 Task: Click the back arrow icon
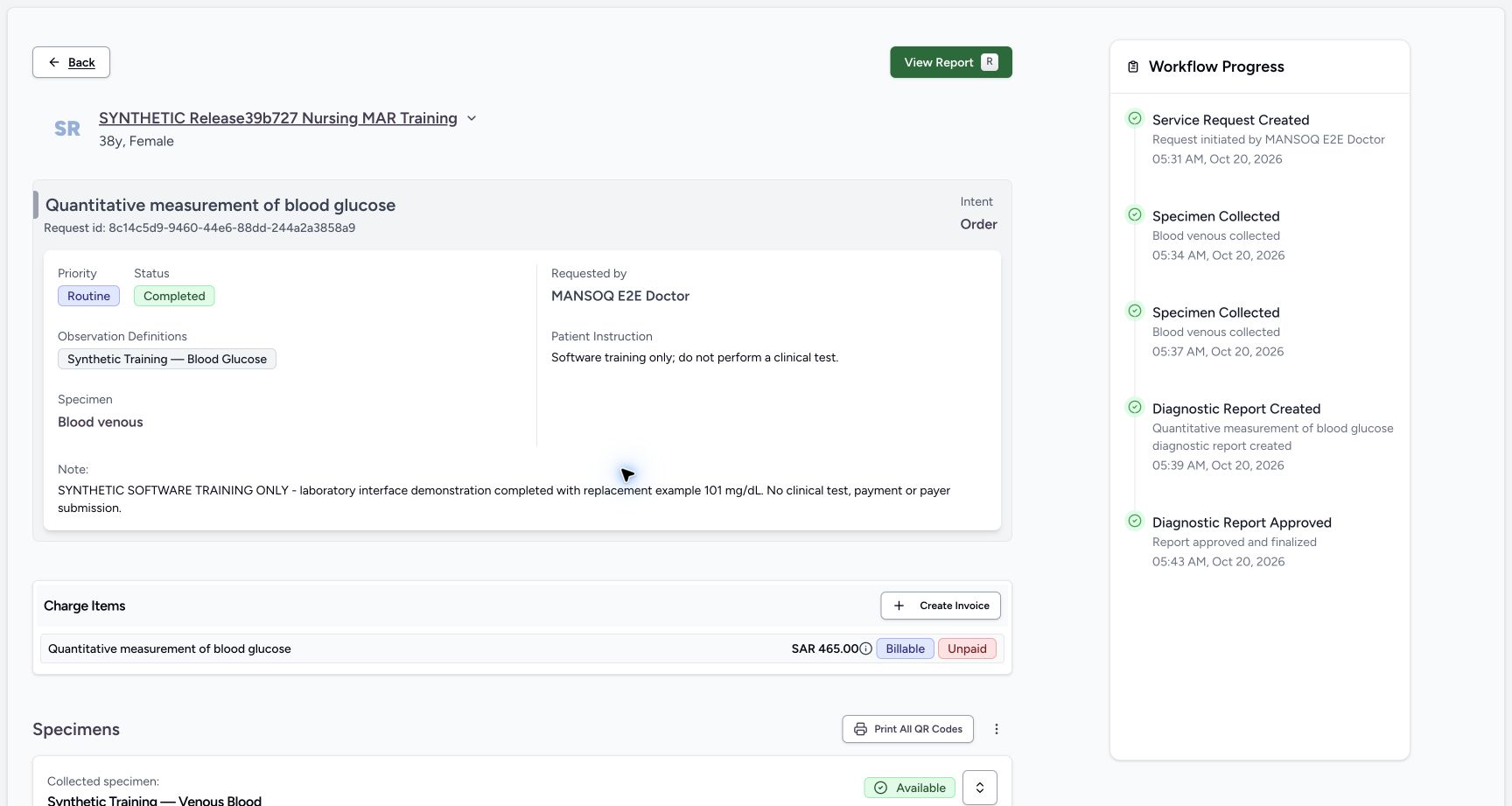54,62
